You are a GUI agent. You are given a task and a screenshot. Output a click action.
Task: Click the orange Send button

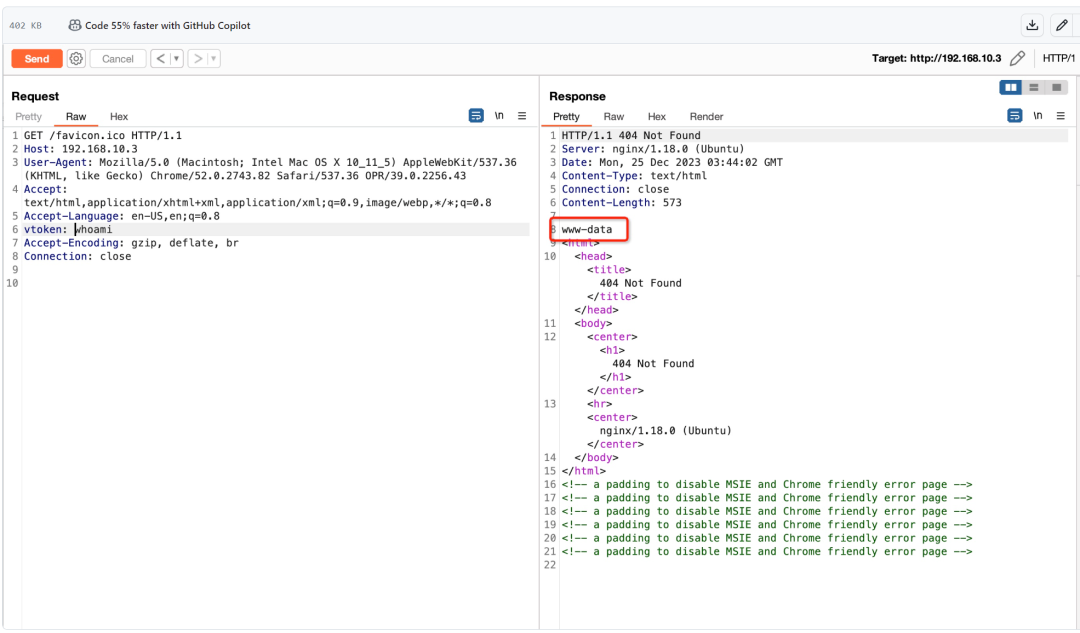tap(37, 59)
